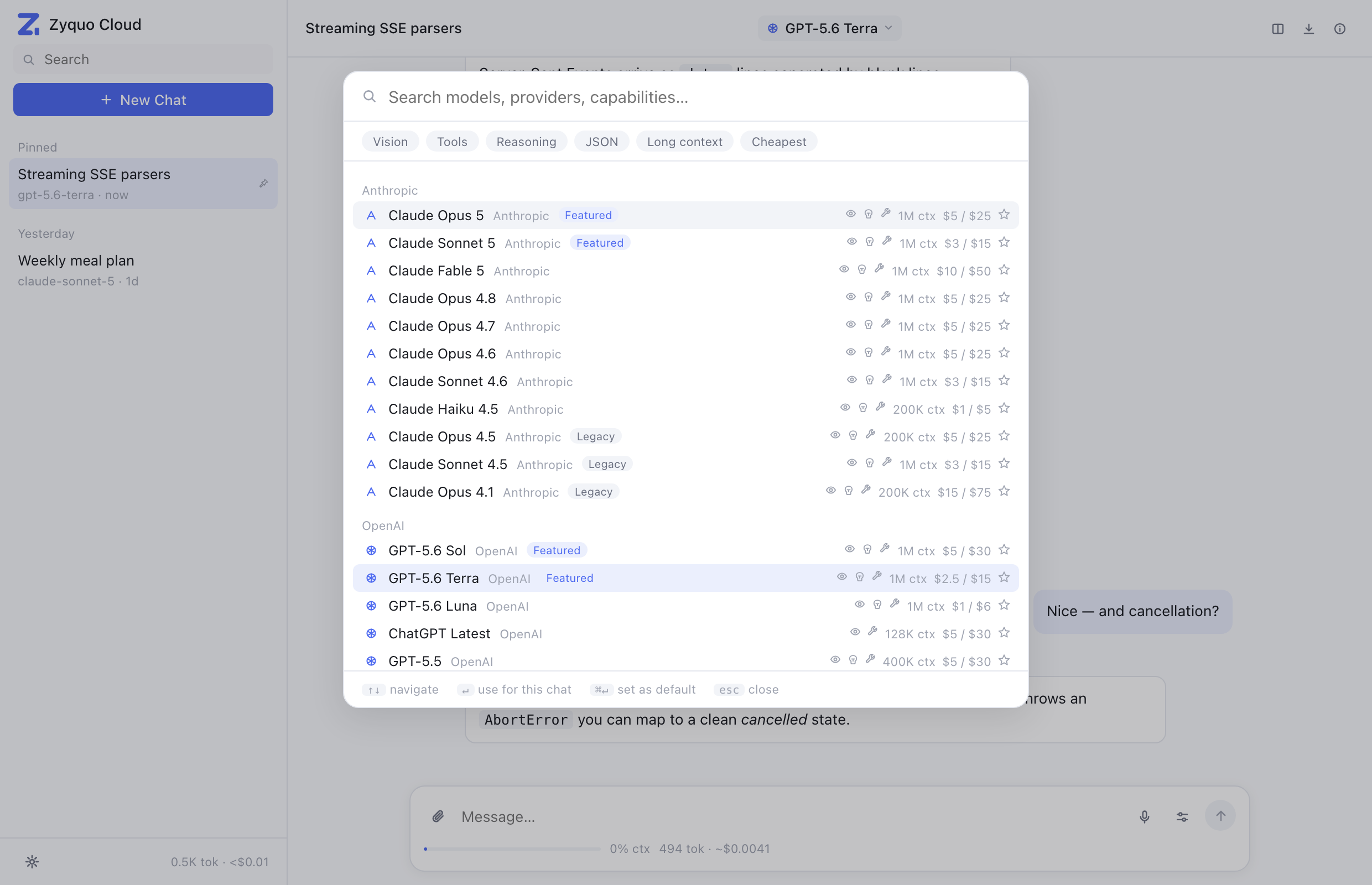Focus the model search field
Image resolution: width=1372 pixels, height=885 pixels.
685,97
